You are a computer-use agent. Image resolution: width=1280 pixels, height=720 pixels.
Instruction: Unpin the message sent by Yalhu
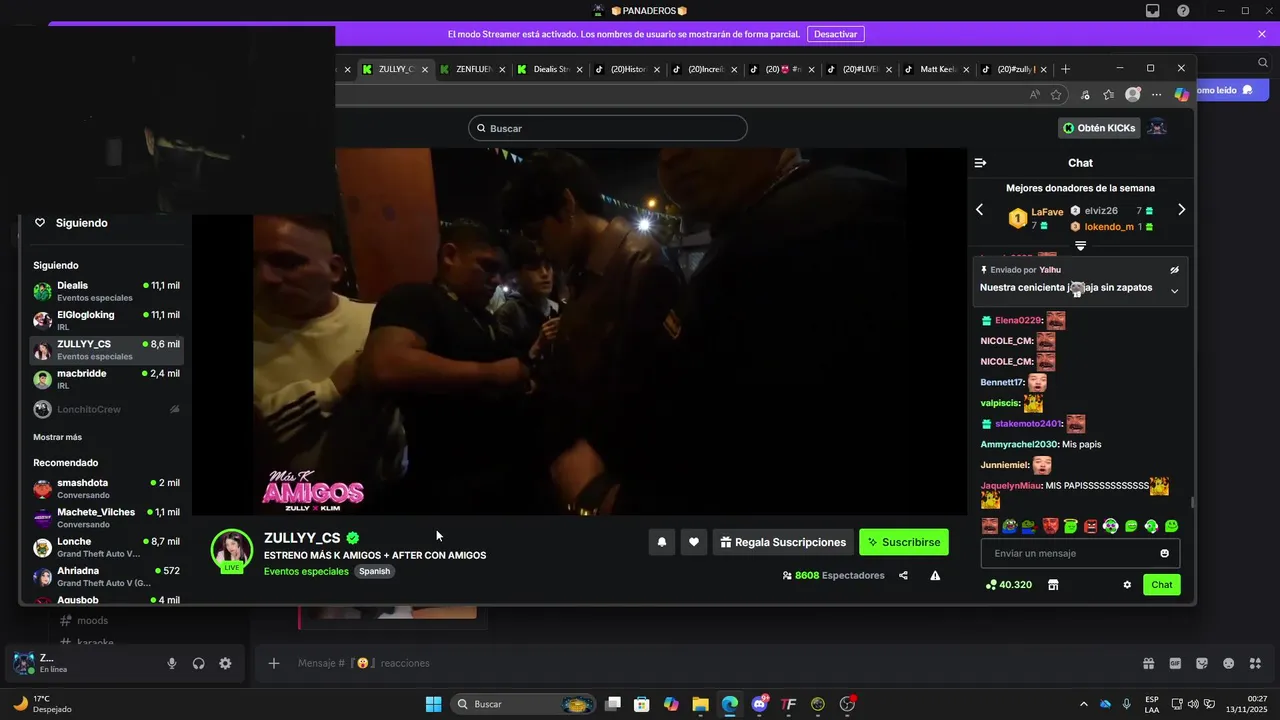coord(1175,270)
